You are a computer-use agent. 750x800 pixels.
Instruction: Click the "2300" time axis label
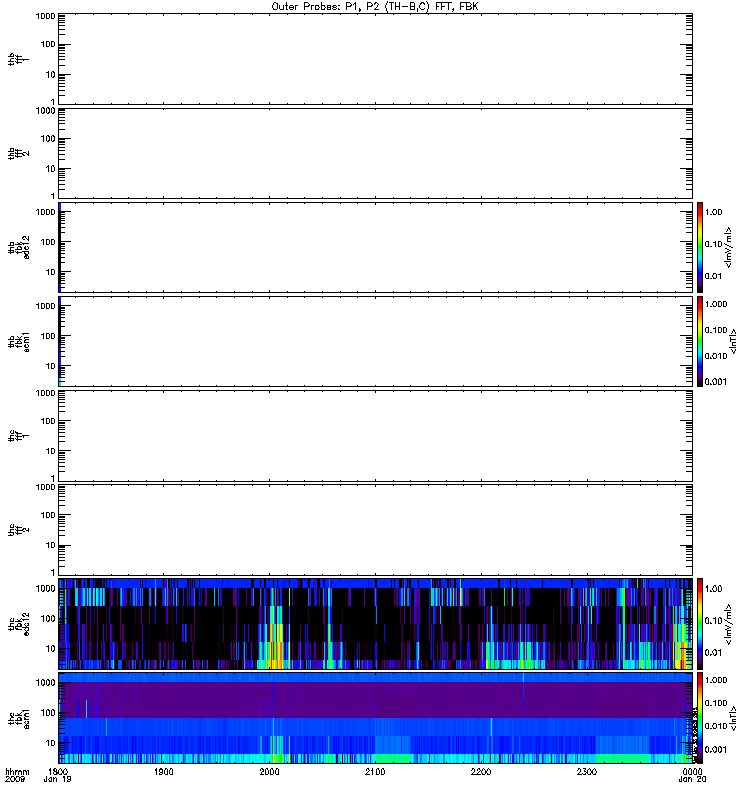click(x=587, y=771)
